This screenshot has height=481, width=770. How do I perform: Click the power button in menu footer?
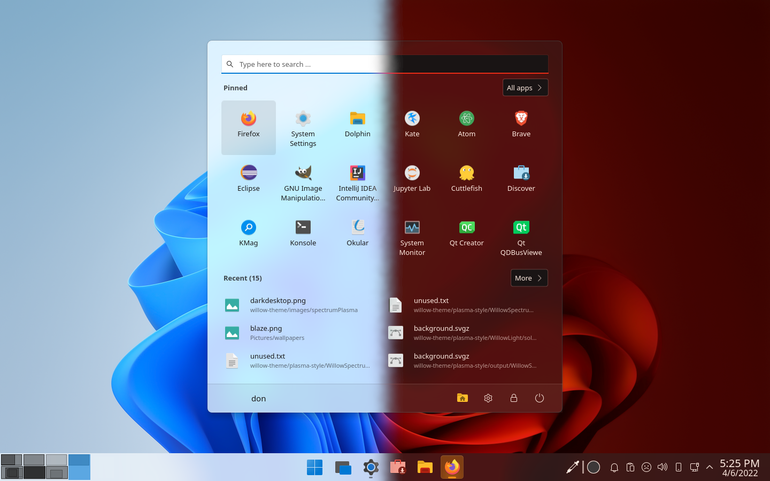(x=539, y=398)
